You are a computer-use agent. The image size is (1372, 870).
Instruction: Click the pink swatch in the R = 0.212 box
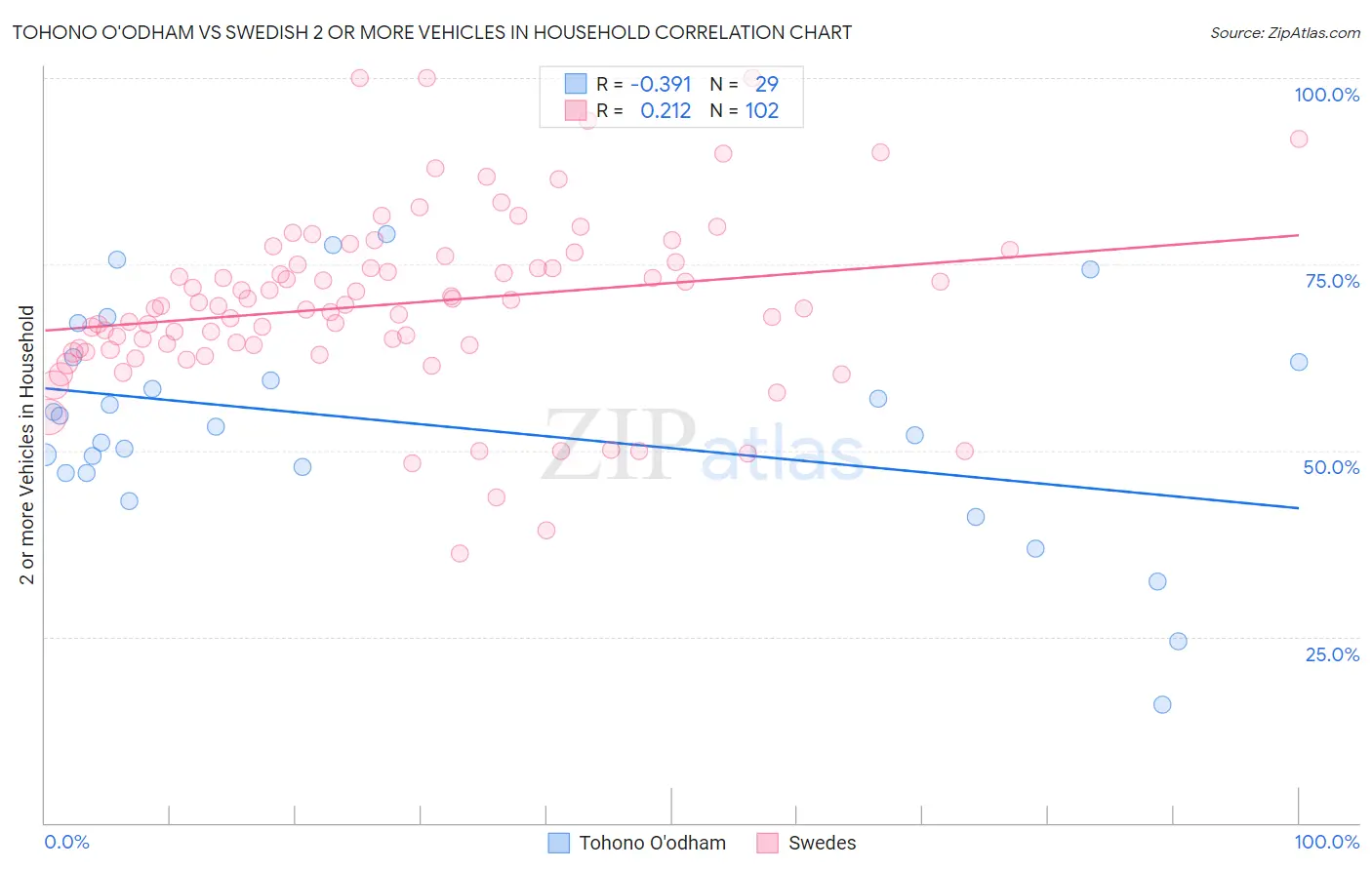(x=576, y=111)
